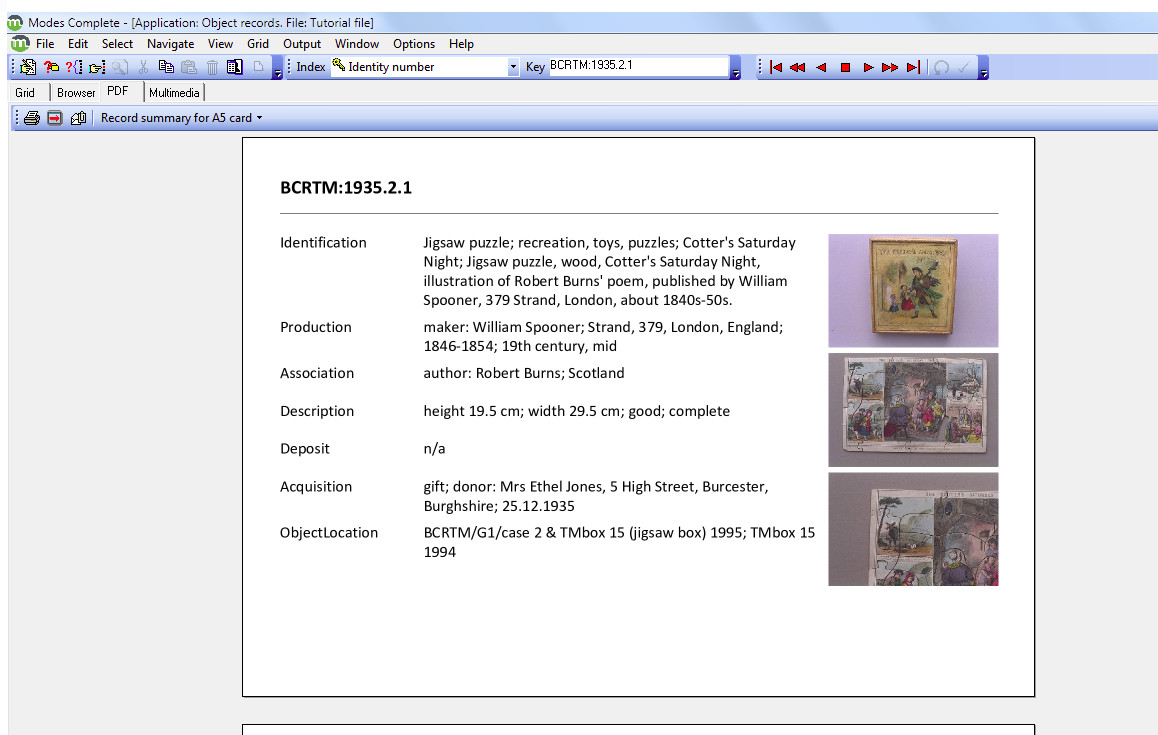Viewport: 1158px width, 735px height.
Task: Open the main toolbar overflow options arrow
Action: click(277, 70)
